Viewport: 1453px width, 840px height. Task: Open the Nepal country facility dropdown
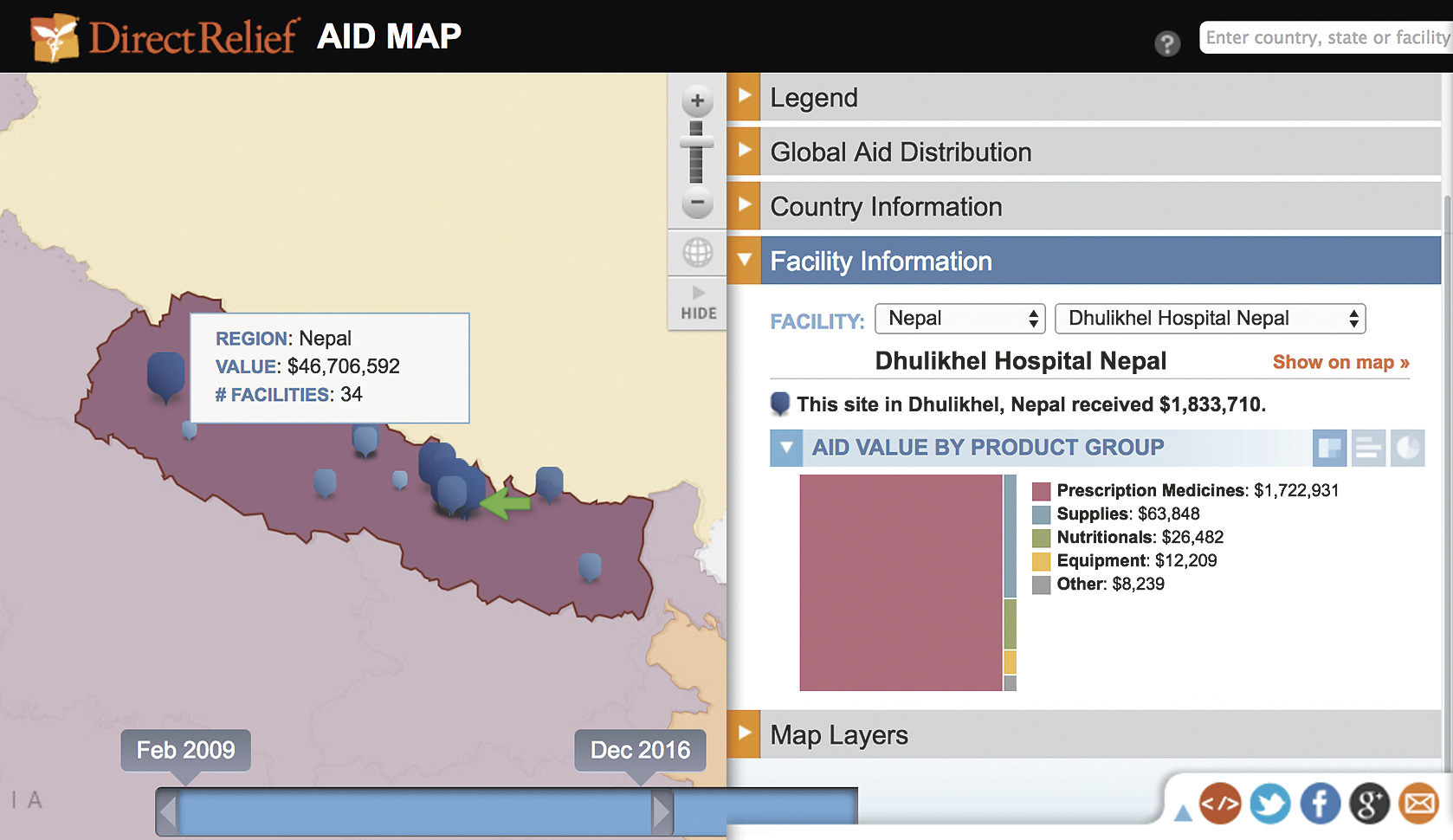(x=959, y=318)
